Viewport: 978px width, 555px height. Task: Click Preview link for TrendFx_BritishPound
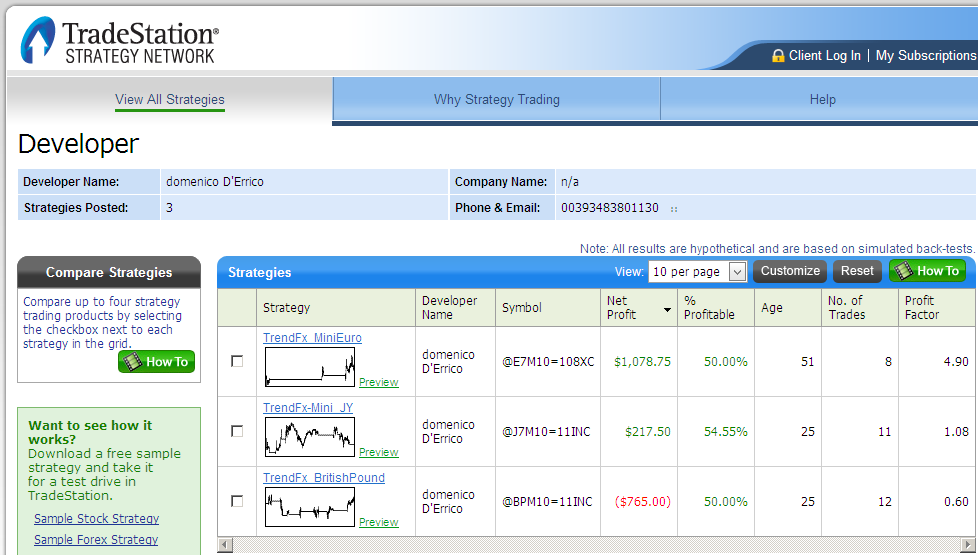click(379, 522)
